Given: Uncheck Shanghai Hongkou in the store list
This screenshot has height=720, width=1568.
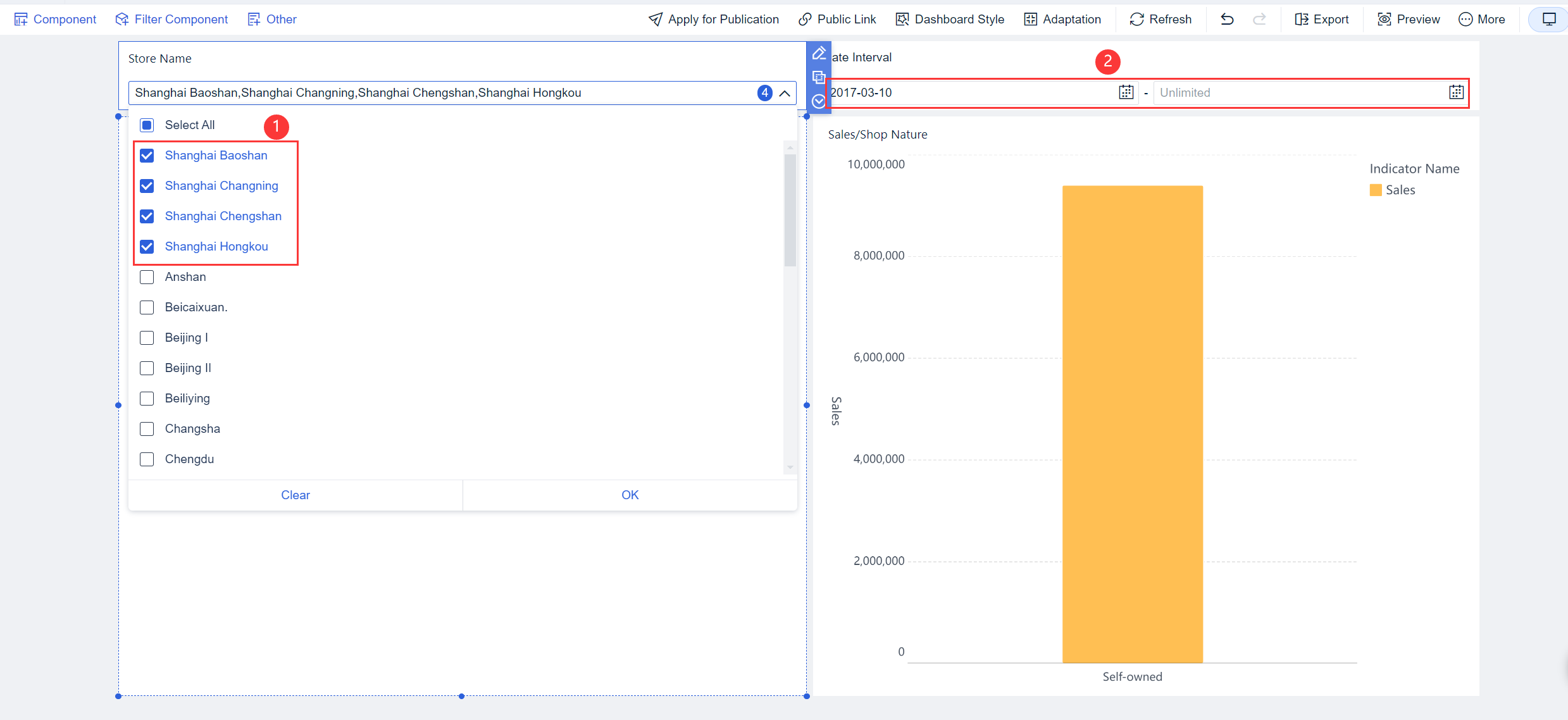Looking at the screenshot, I should 147,246.
